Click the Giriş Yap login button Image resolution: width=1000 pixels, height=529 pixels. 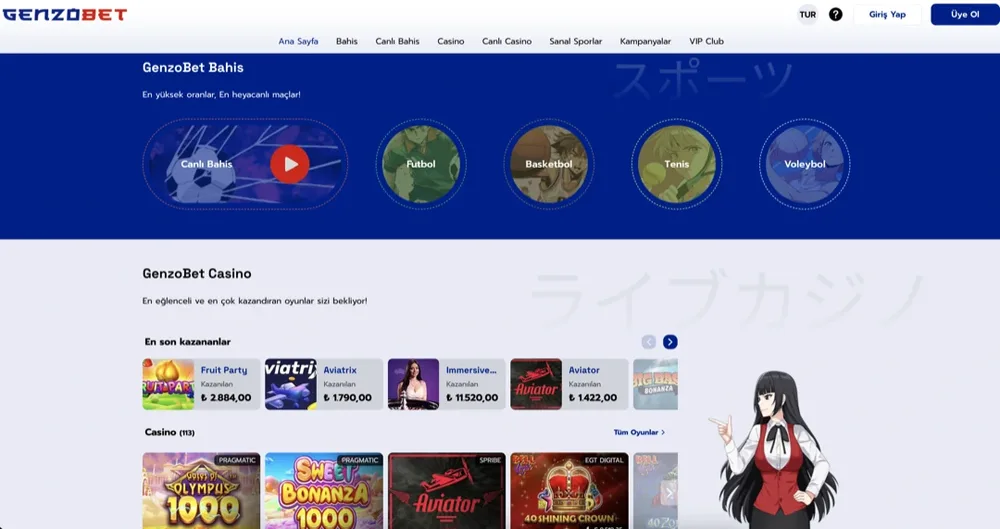click(x=887, y=14)
